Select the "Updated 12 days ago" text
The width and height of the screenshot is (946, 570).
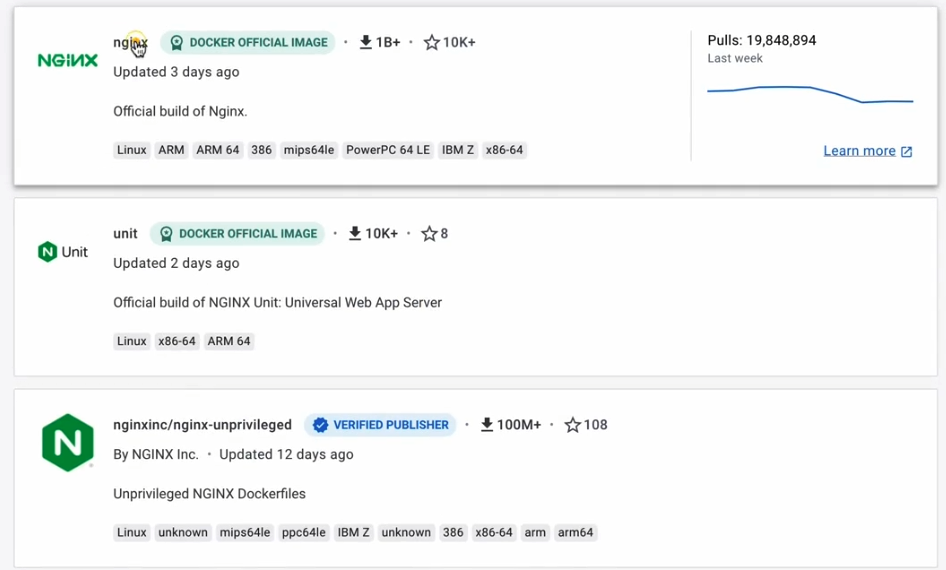click(x=287, y=454)
